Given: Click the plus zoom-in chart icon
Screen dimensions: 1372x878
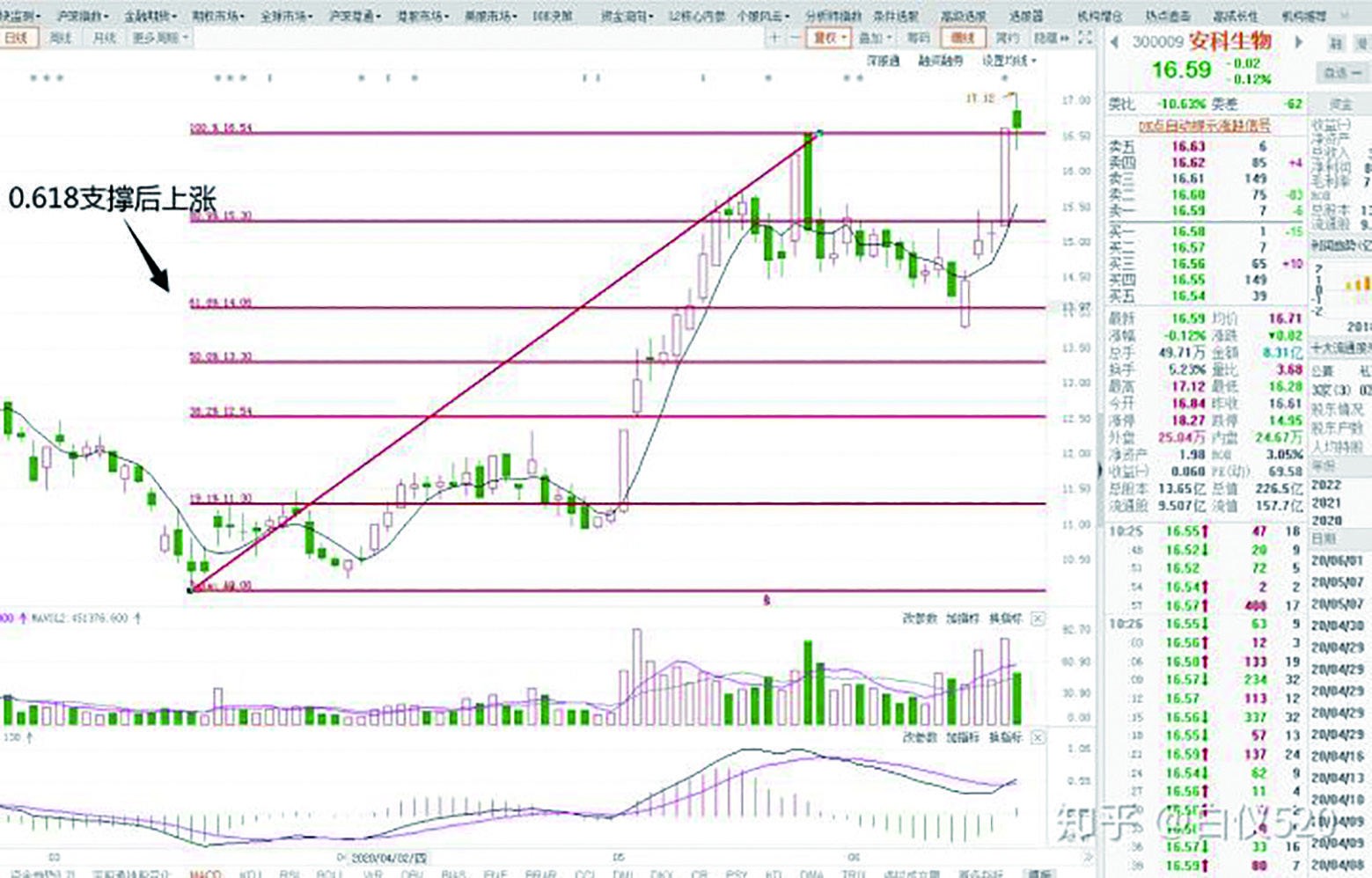Looking at the screenshot, I should [x=774, y=38].
